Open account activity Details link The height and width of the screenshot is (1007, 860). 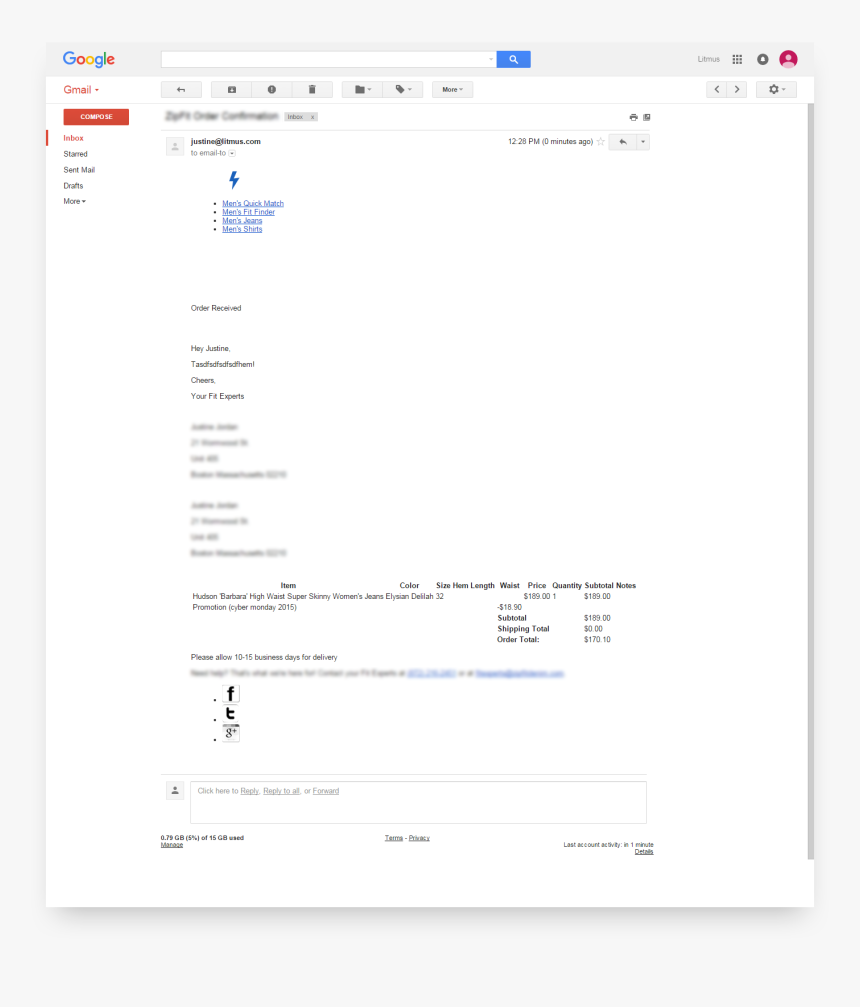coord(644,852)
